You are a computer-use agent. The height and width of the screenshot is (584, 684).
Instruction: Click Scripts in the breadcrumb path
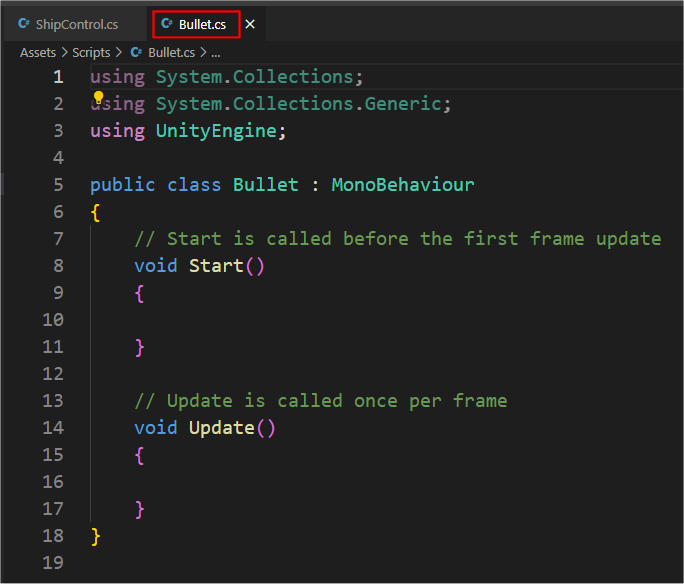[x=91, y=53]
